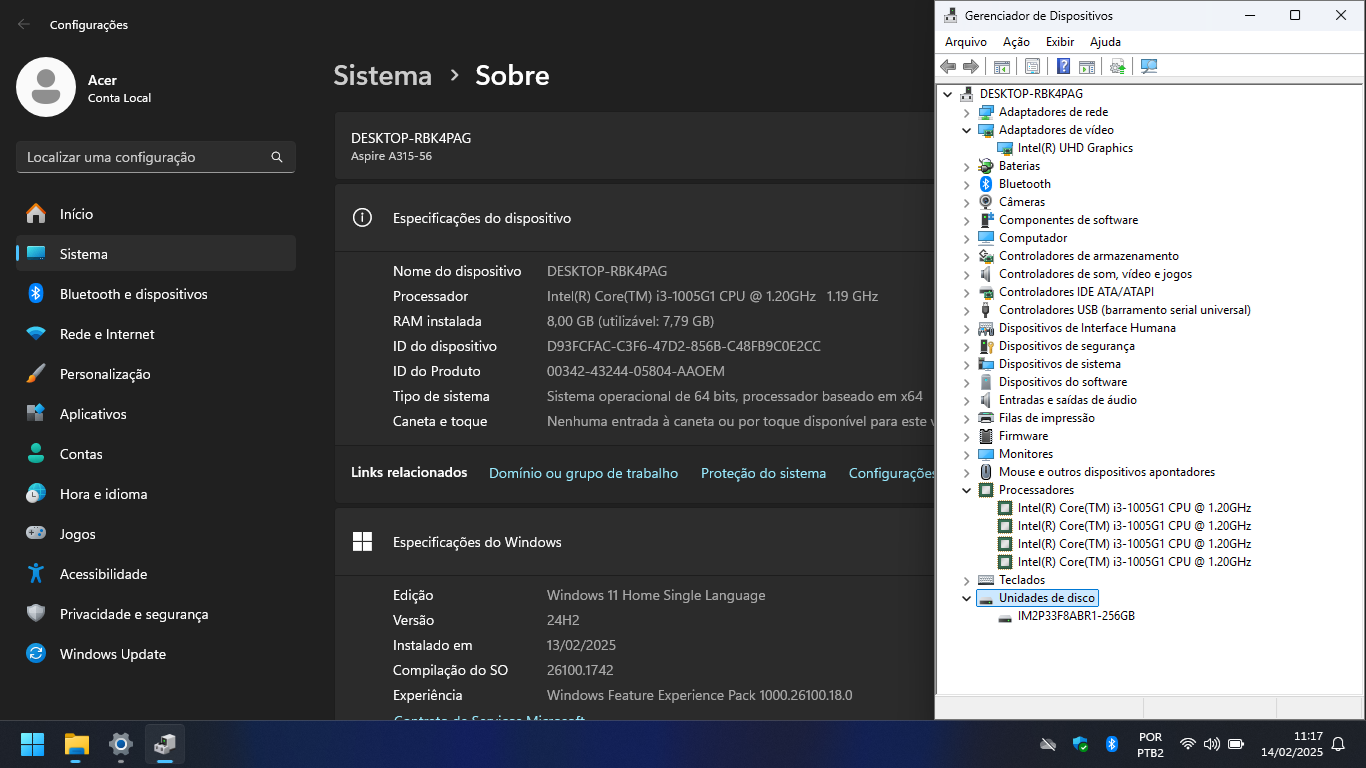Open File Explorer from the taskbar
The image size is (1366, 768).
(77, 744)
